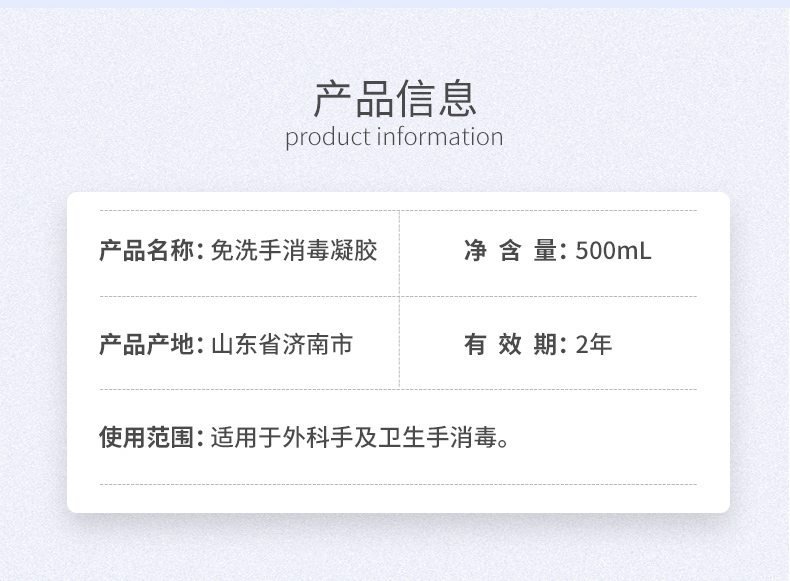Image resolution: width=790 pixels, height=581 pixels.
Task: Click the light blue strip at the top edge
Action: click(395, 4)
